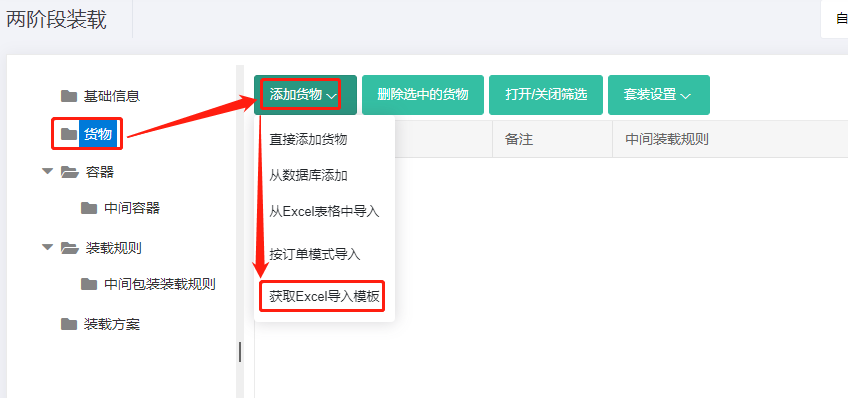Click the 打开/关闭筛选 button
Screen dimensions: 848x398
click(546, 95)
